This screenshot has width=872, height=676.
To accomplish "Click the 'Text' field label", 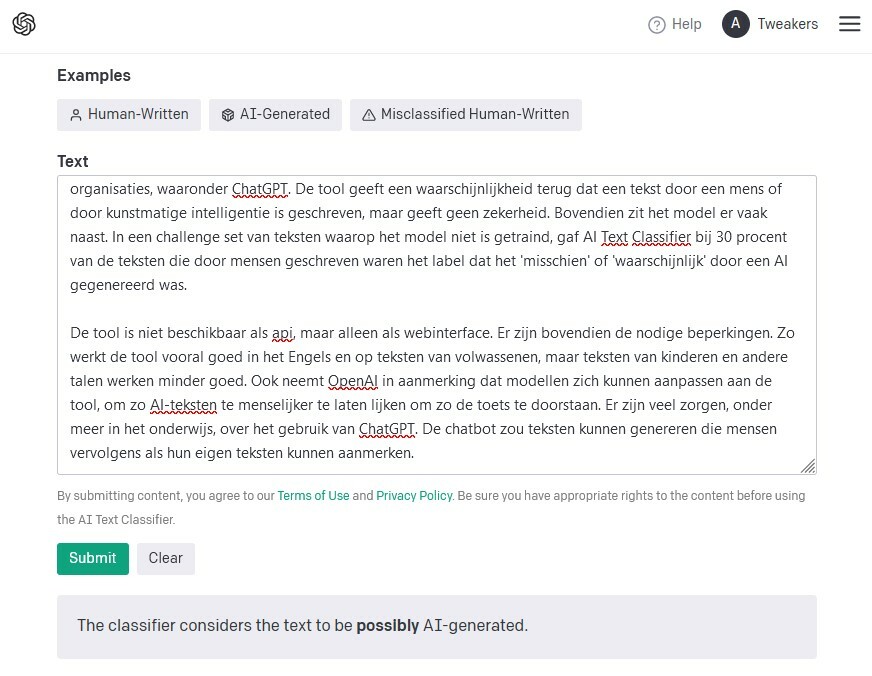I will pyautogui.click(x=73, y=162).
